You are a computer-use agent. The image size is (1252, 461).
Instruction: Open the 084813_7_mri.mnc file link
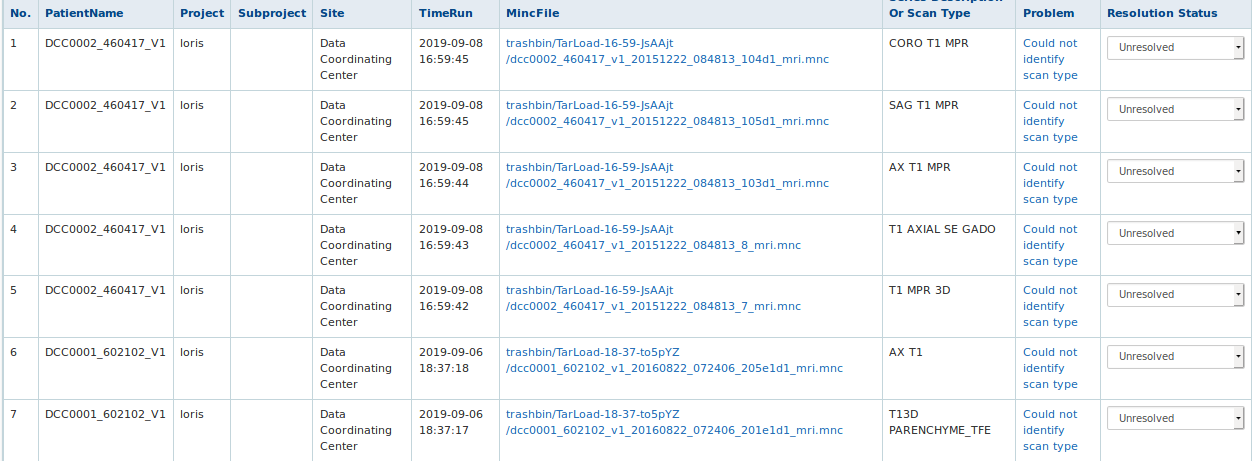[x=653, y=299]
